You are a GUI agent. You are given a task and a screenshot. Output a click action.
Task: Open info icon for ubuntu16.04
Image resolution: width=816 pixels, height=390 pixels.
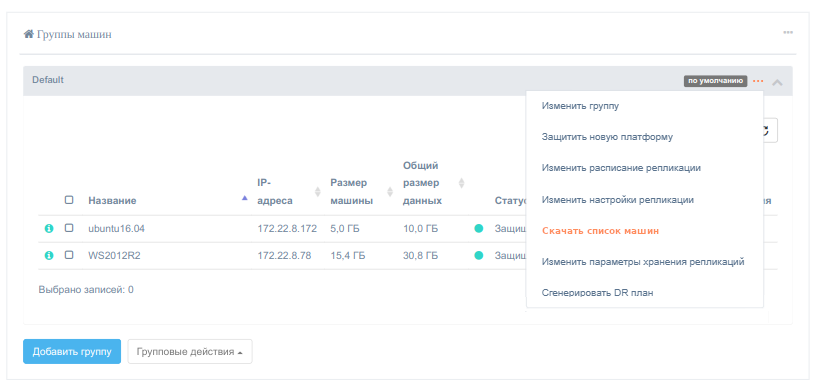pos(49,228)
